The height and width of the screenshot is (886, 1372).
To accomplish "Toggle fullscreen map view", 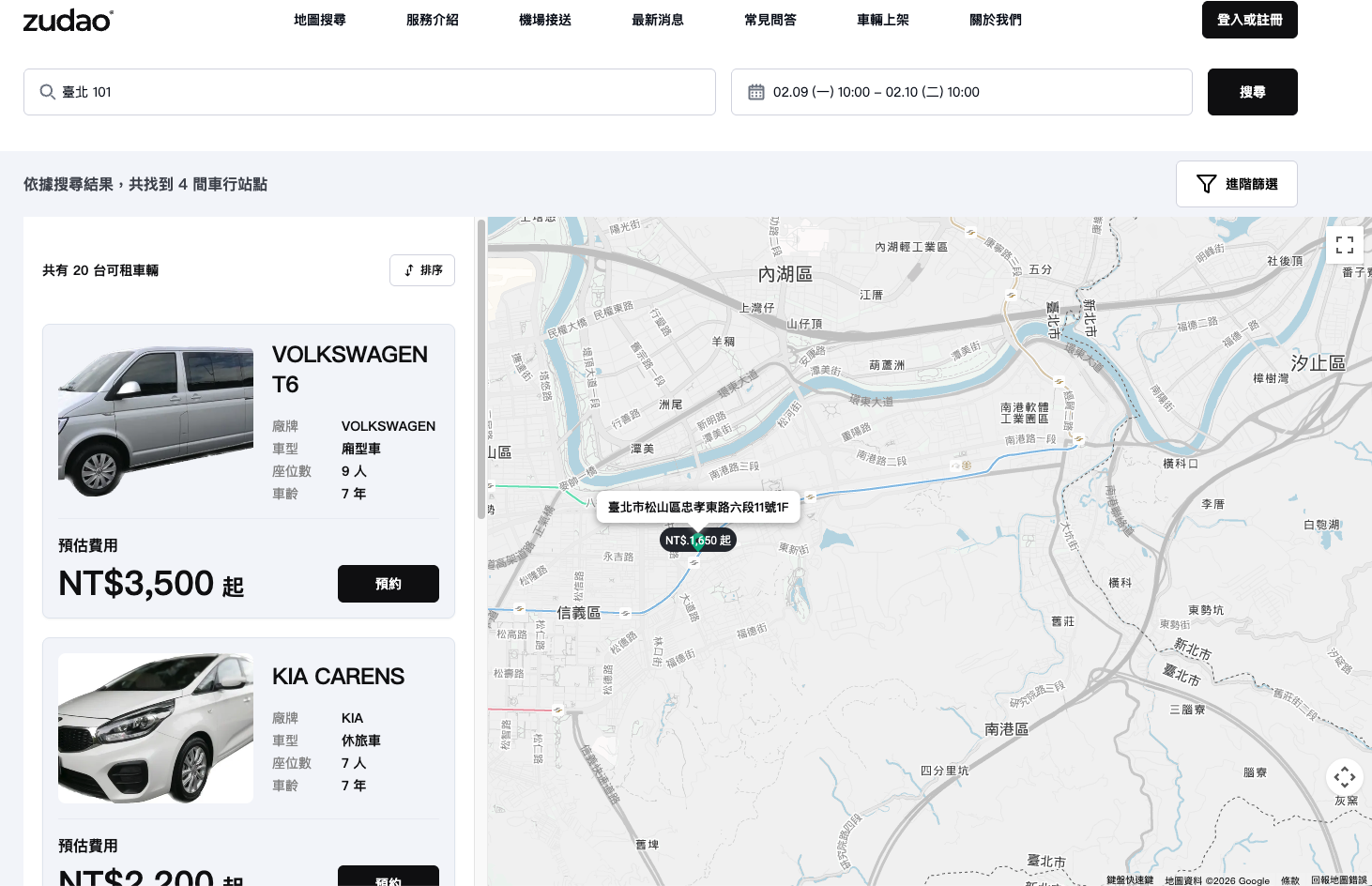I will coord(1345,245).
